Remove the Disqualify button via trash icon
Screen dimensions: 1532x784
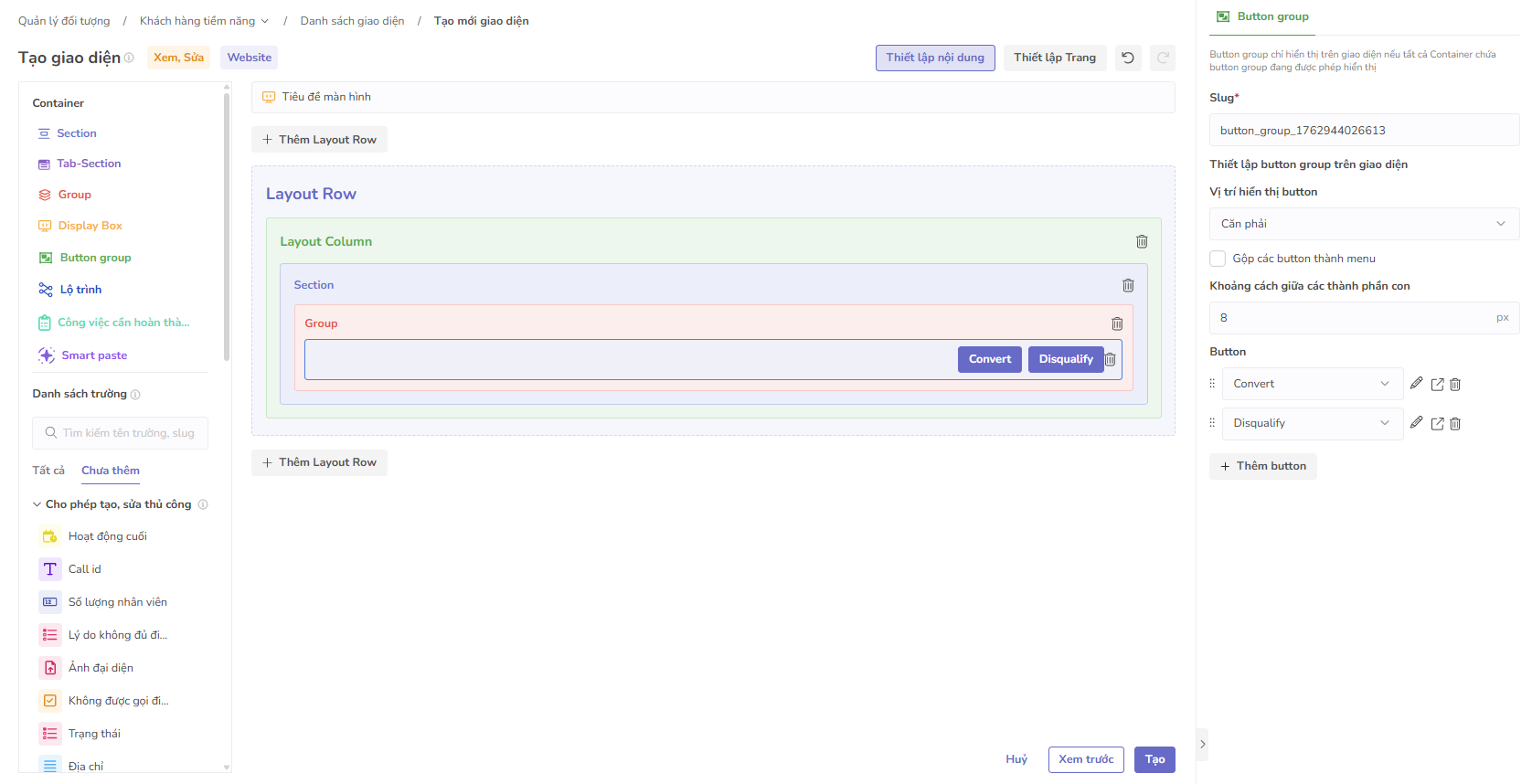click(1455, 424)
